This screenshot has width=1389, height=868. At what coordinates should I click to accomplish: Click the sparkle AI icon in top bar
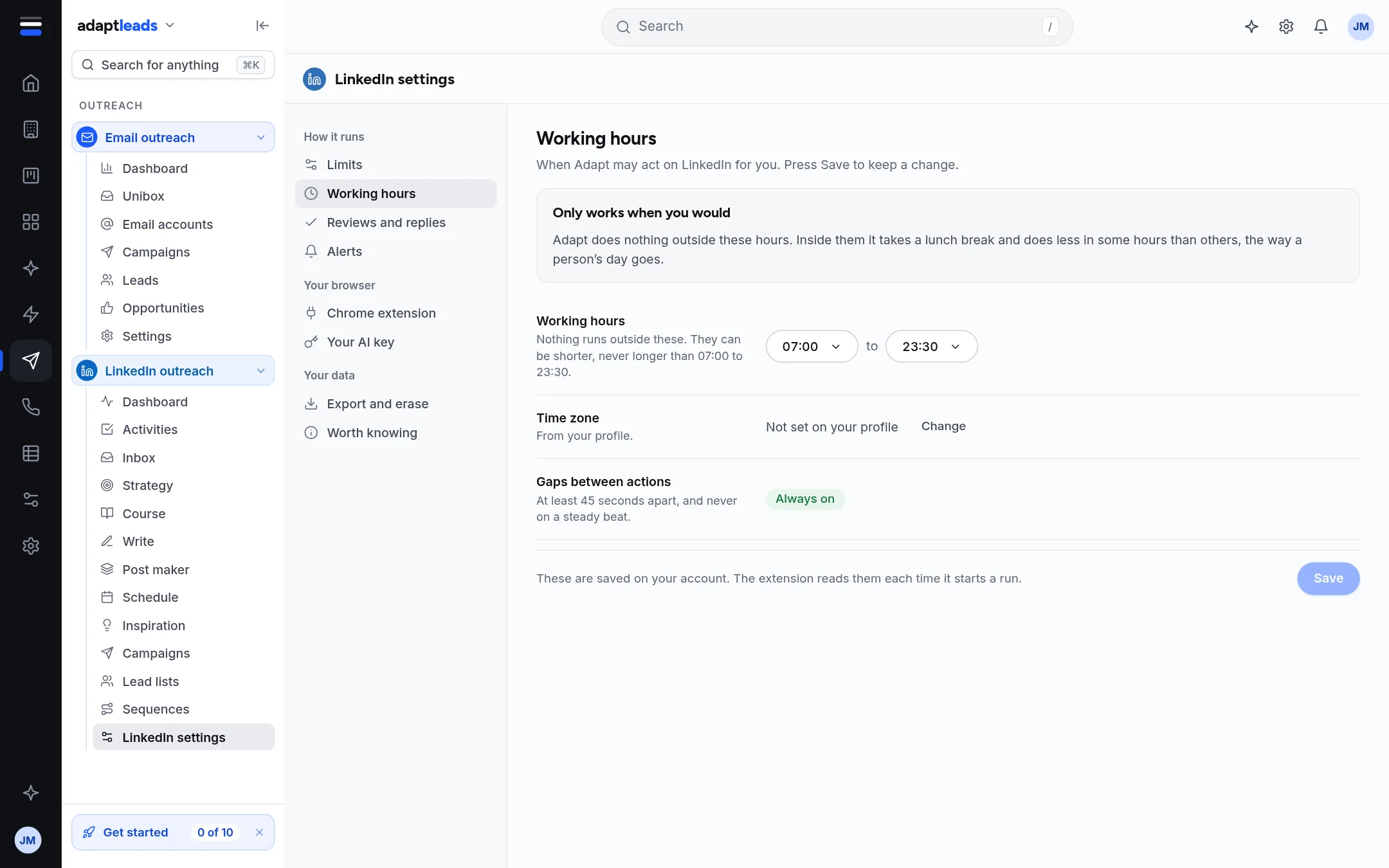coord(1251,26)
